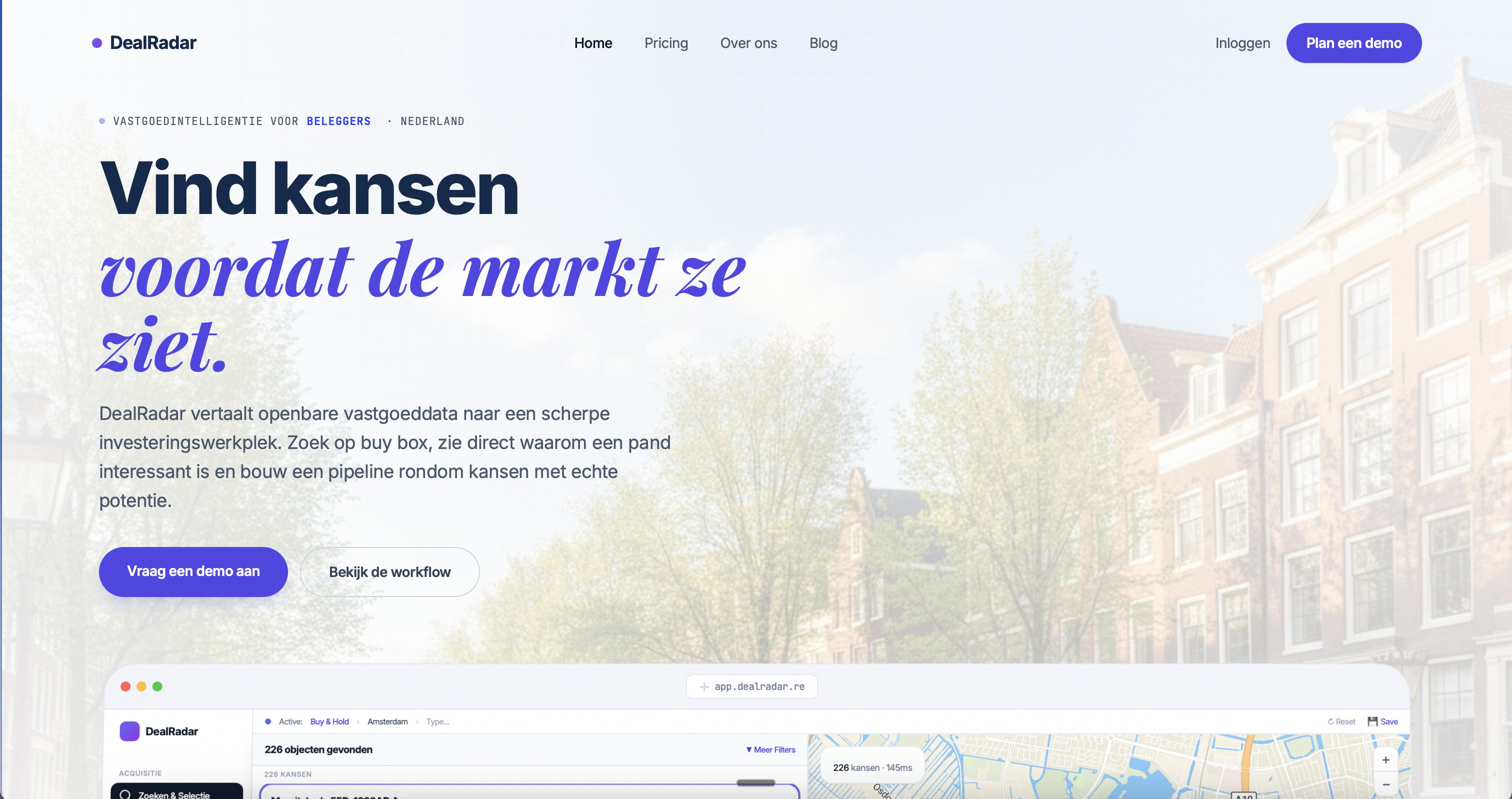
Task: Click the DealRadar app logo icon in the sidebar
Action: coord(129,731)
